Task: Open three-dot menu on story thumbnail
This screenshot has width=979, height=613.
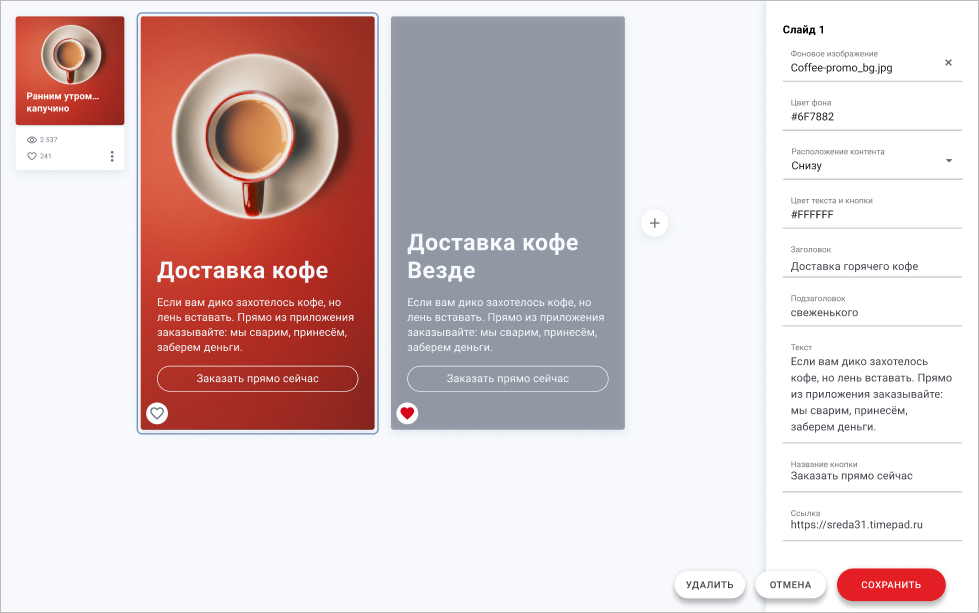Action: [112, 156]
